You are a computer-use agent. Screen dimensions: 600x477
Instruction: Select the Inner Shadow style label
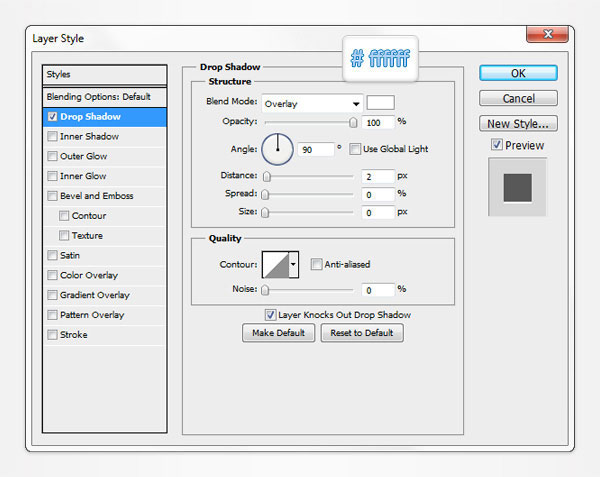89,137
